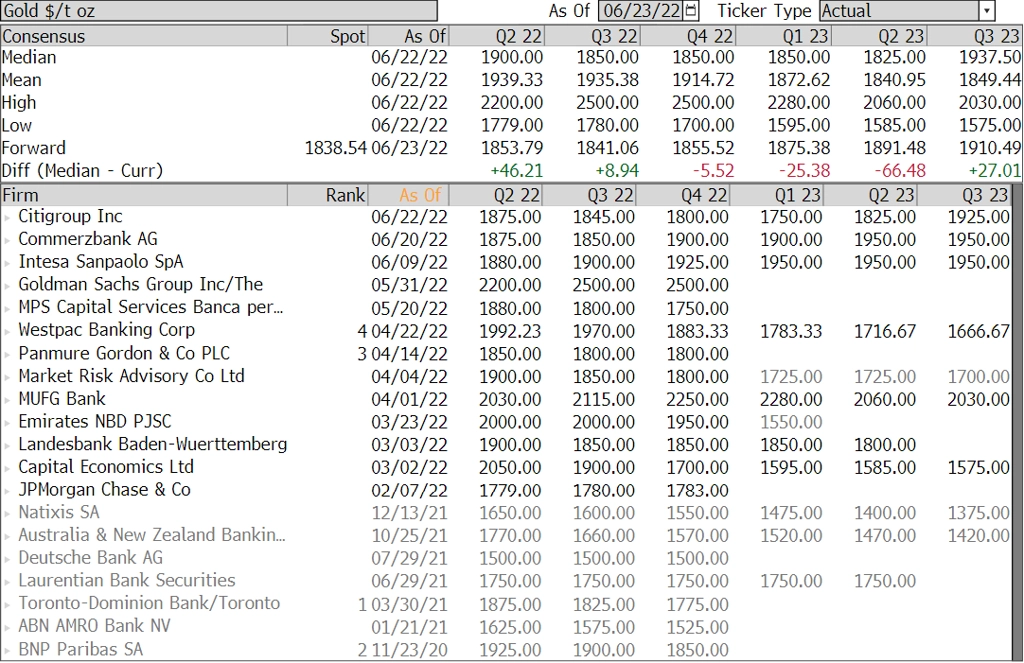Click MUFG Bank Q1 23 value 2280.00

click(791, 400)
